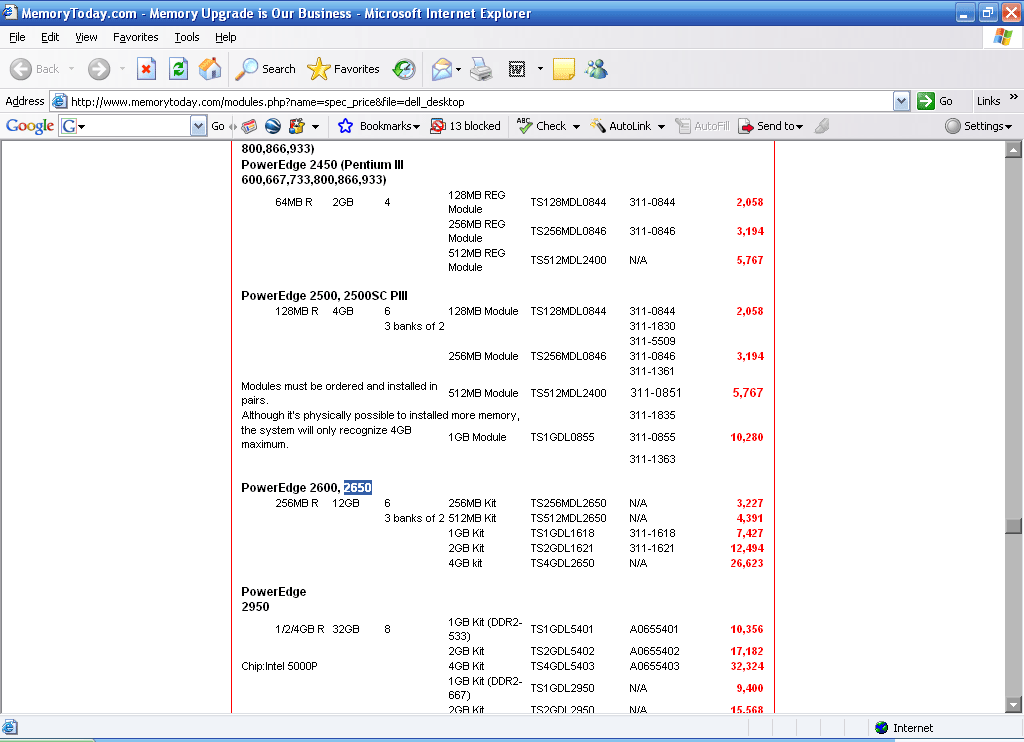Click the Send to button

[x=771, y=126]
